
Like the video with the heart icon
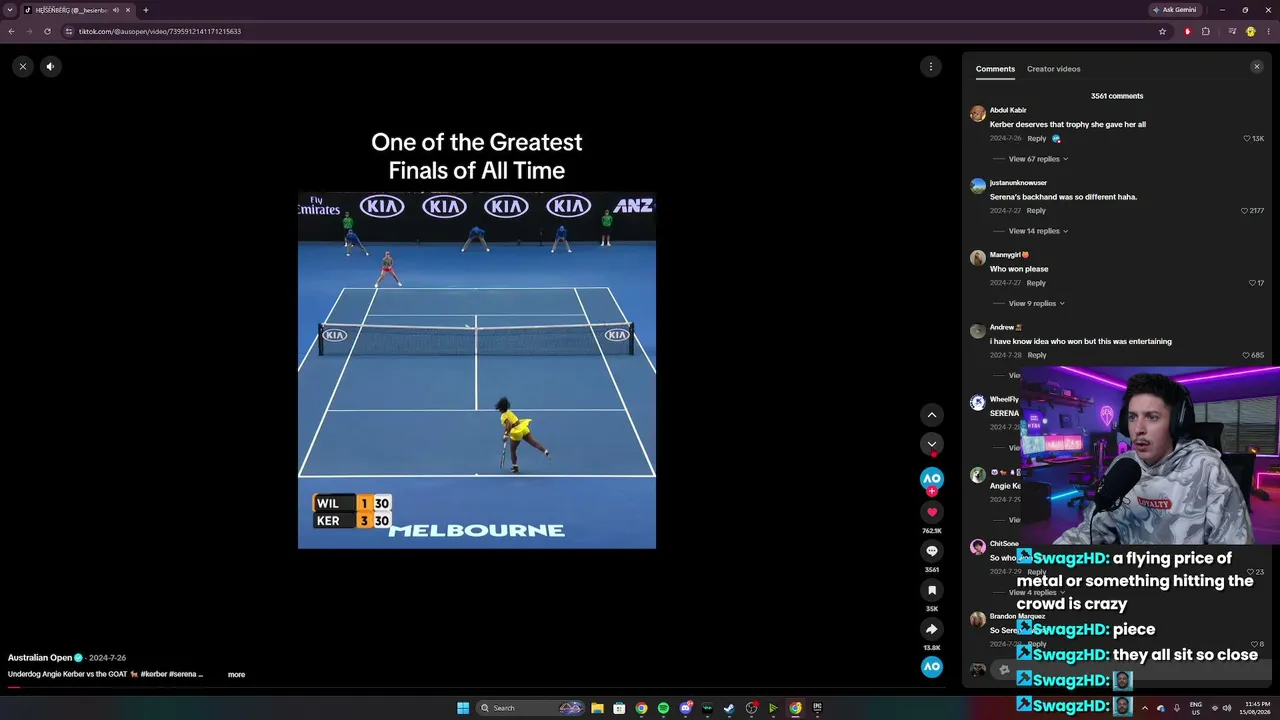coord(932,513)
